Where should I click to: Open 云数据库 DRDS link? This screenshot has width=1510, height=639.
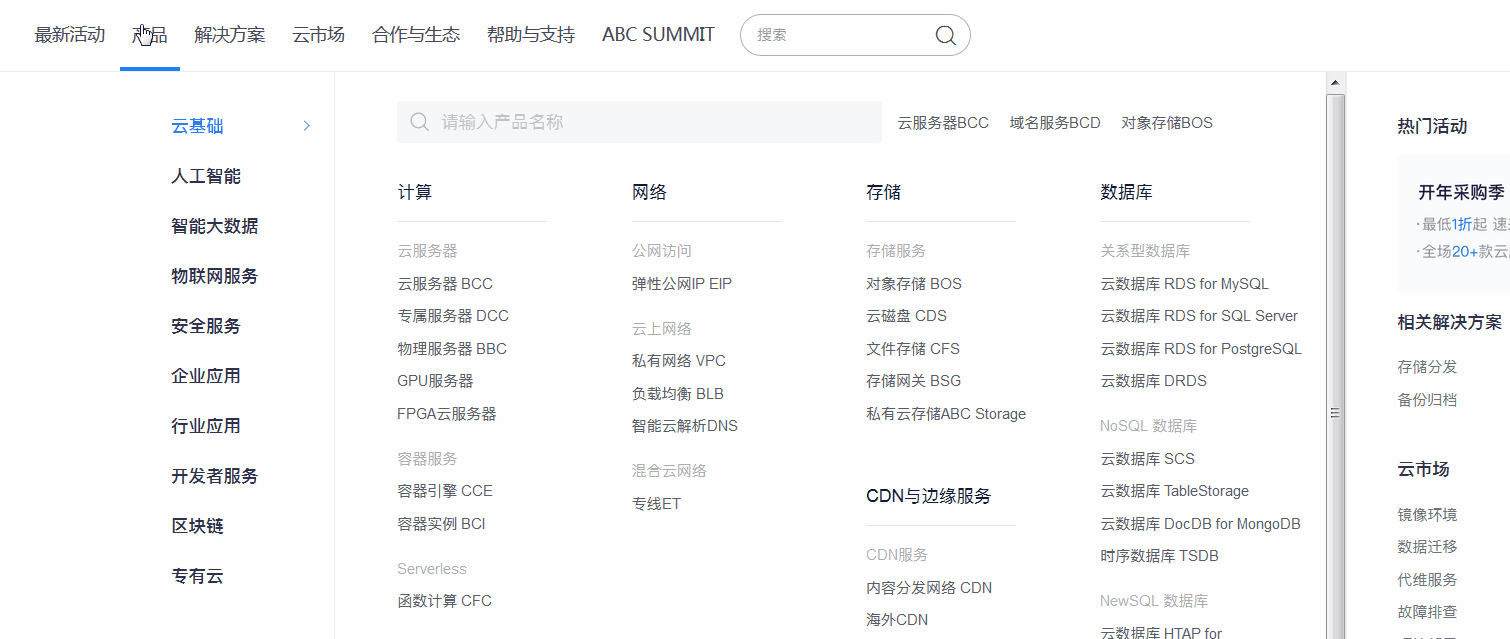[1153, 381]
